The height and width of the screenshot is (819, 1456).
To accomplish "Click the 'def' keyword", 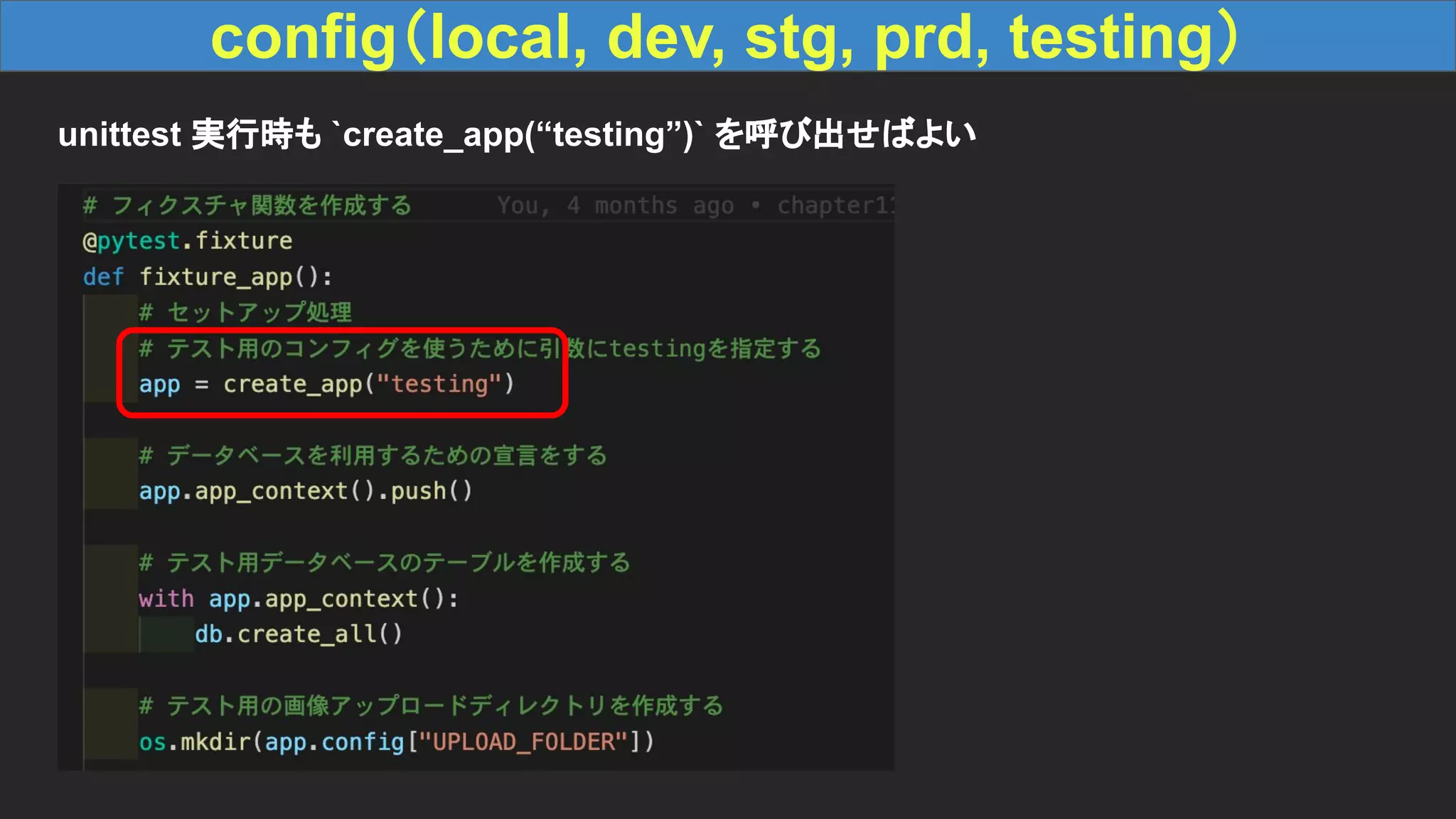I will coord(103,277).
